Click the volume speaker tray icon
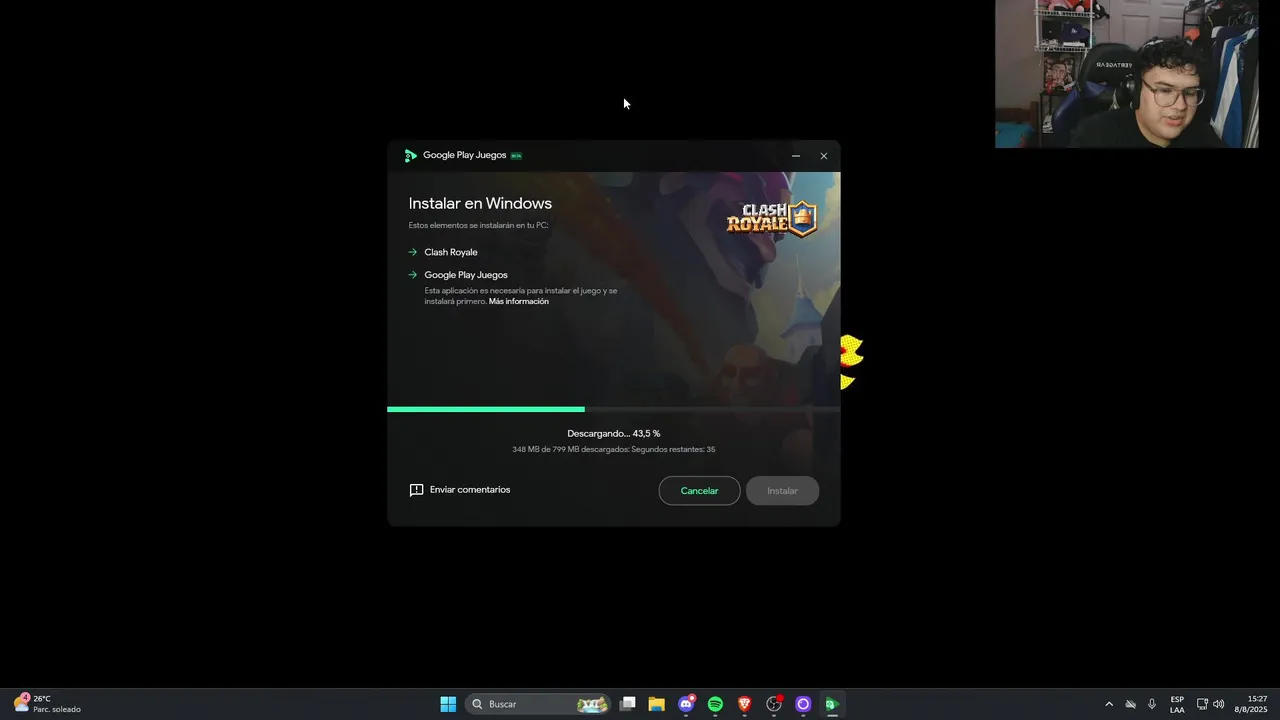Image resolution: width=1280 pixels, height=720 pixels. tap(1218, 704)
